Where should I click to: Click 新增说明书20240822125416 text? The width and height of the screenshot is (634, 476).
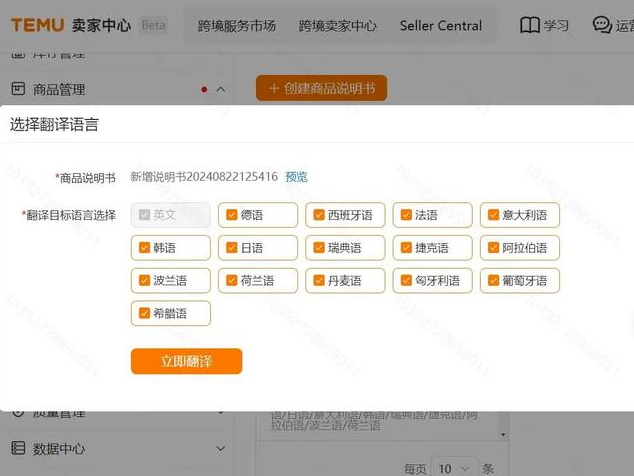204,177
